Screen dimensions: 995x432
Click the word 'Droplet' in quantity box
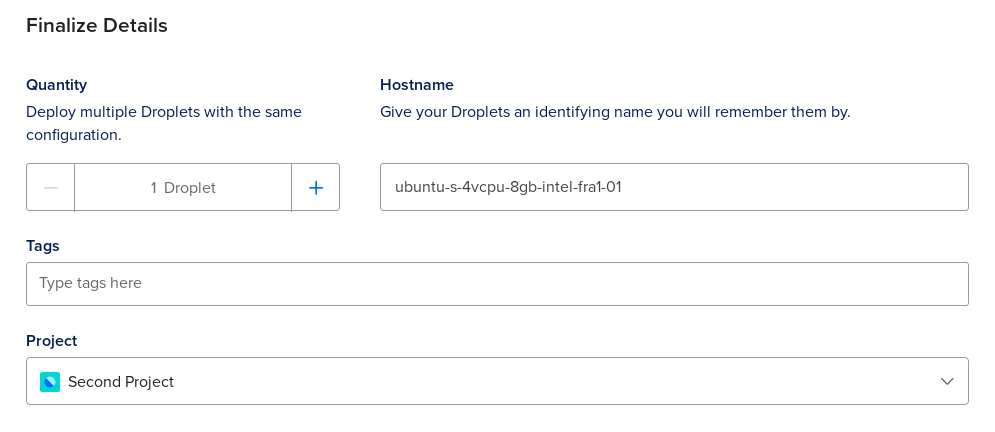coord(190,188)
